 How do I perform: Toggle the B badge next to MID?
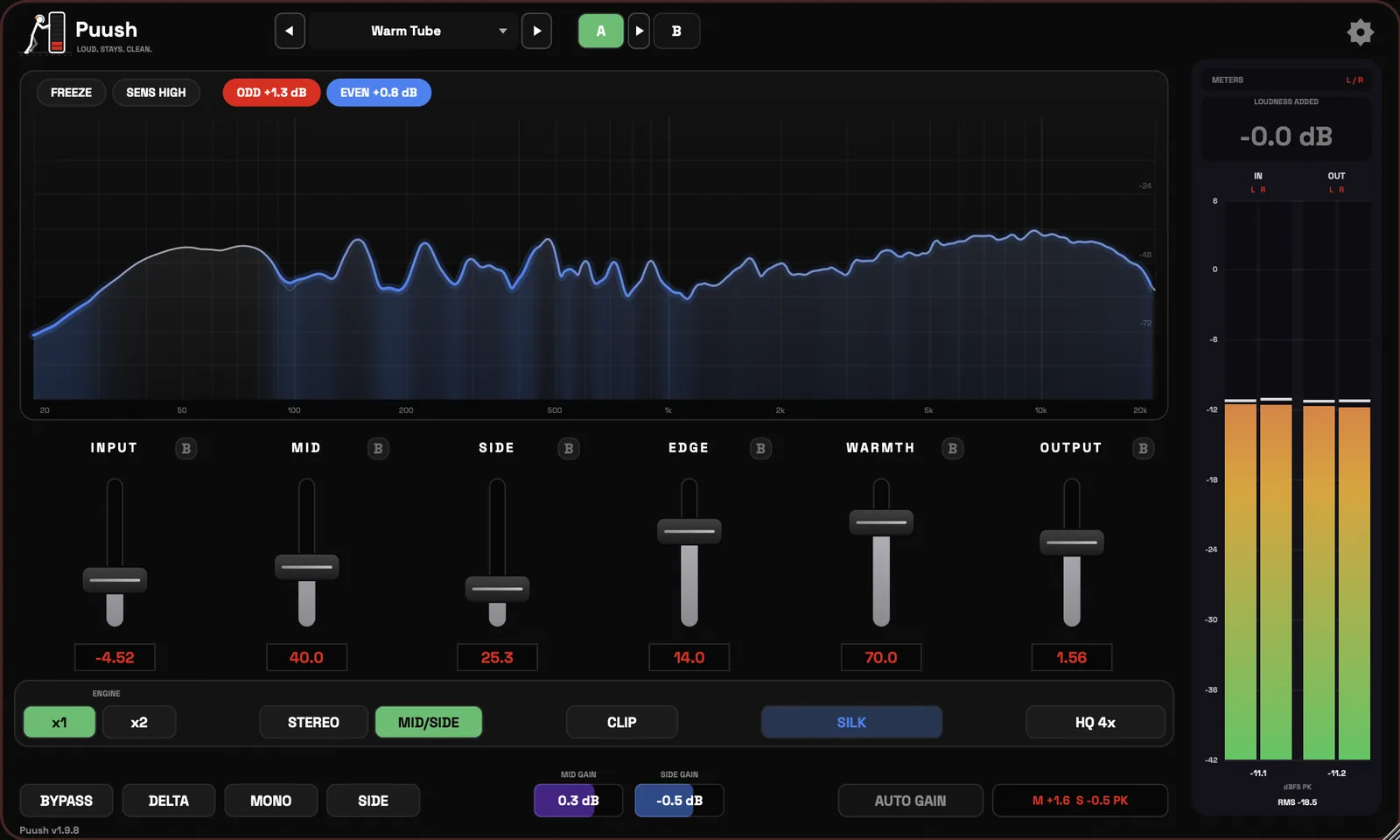(x=378, y=448)
